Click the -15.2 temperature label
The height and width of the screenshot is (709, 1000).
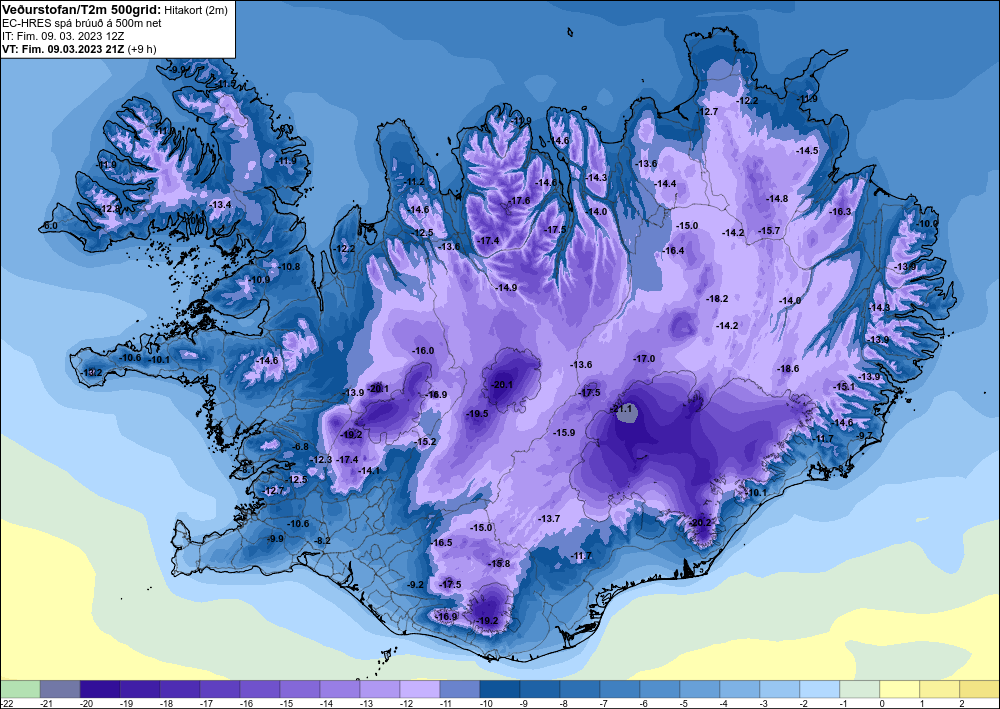click(x=425, y=442)
